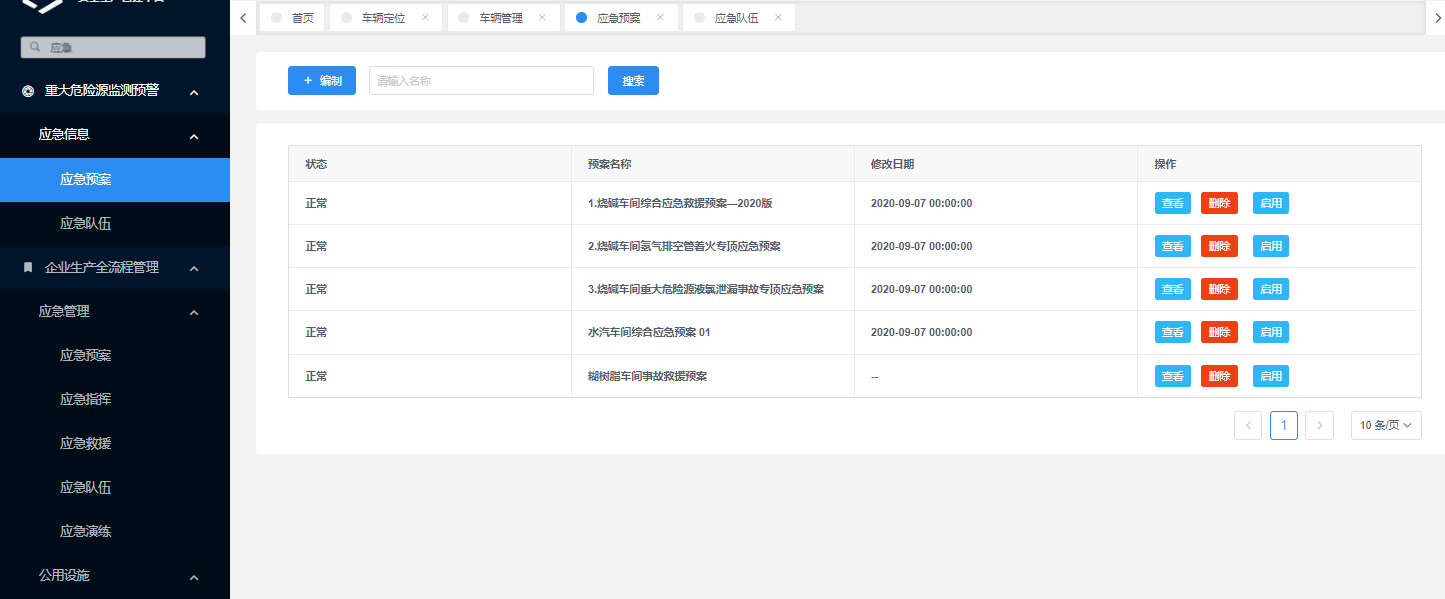This screenshot has height=599, width=1445.
Task: Enable 启用 for 水汽车间综合应急预案 01
Action: tap(1270, 331)
